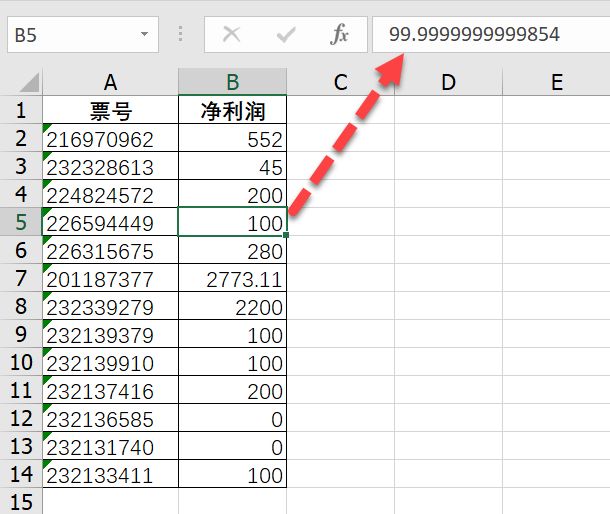Image resolution: width=610 pixels, height=514 pixels.
Task: Open the Insert Function fx dialog
Action: (x=339, y=35)
